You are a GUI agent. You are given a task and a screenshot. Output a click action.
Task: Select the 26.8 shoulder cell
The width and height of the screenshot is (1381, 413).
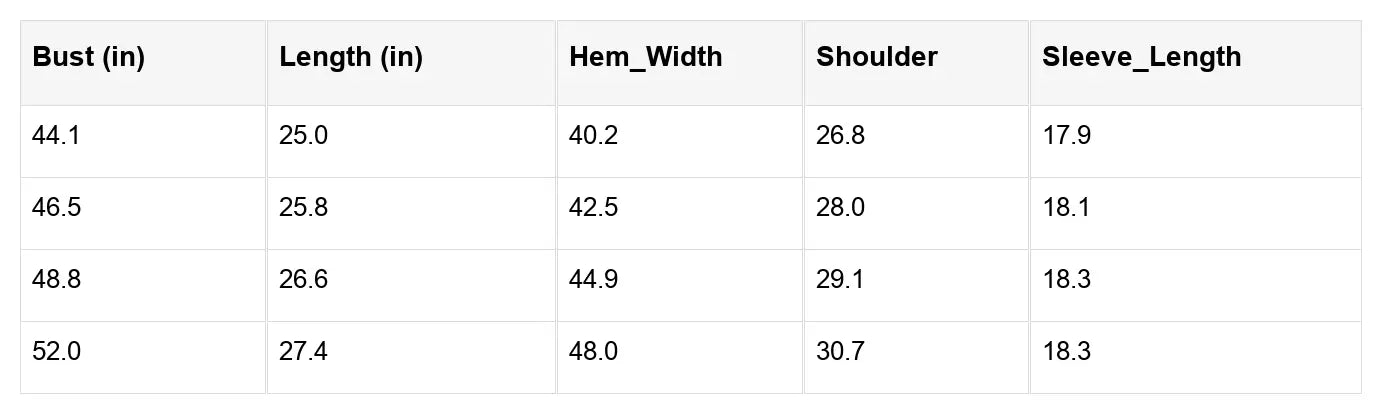(840, 136)
